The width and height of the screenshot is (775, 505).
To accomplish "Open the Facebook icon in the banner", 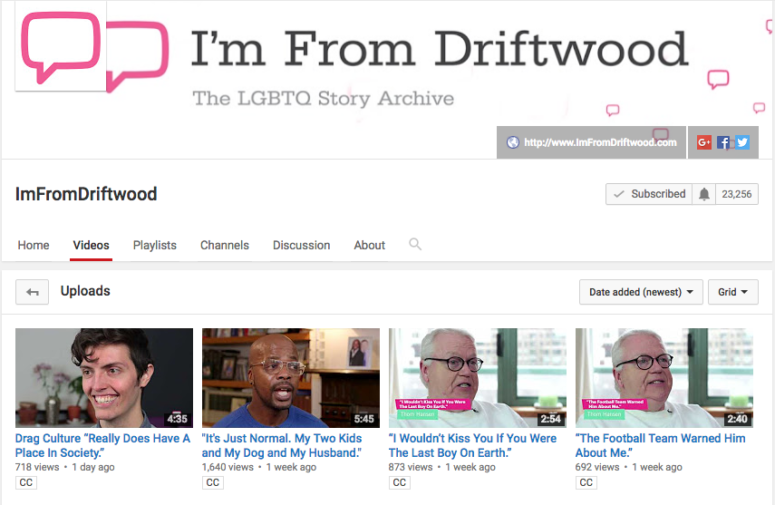I will 723,142.
